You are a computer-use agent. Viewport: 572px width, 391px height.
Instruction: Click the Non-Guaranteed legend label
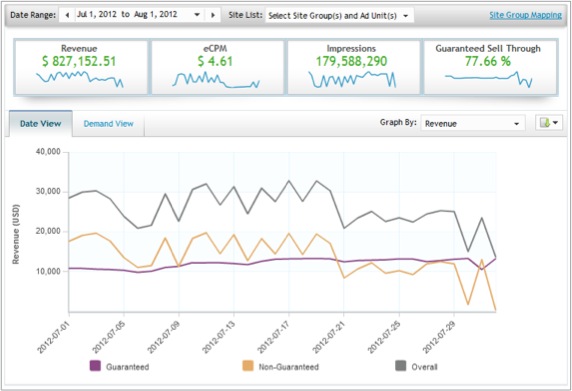(x=289, y=367)
